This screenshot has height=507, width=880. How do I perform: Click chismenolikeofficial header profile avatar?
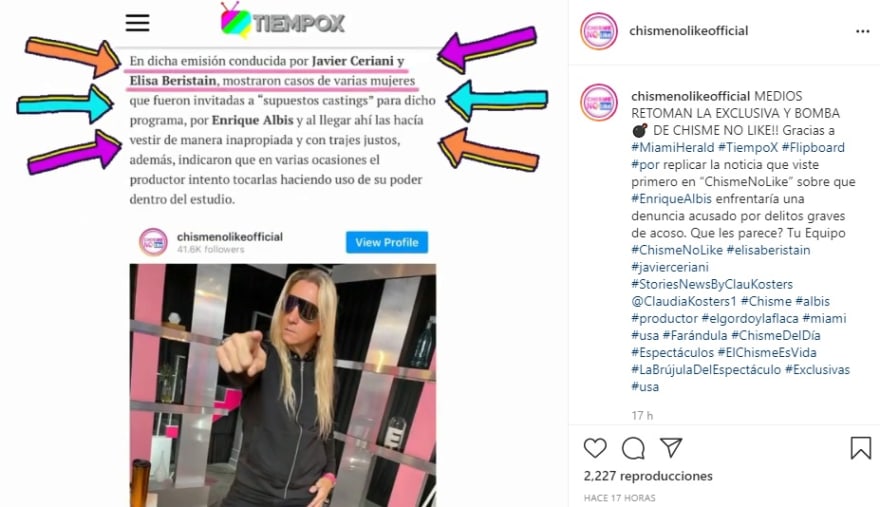pyautogui.click(x=599, y=31)
